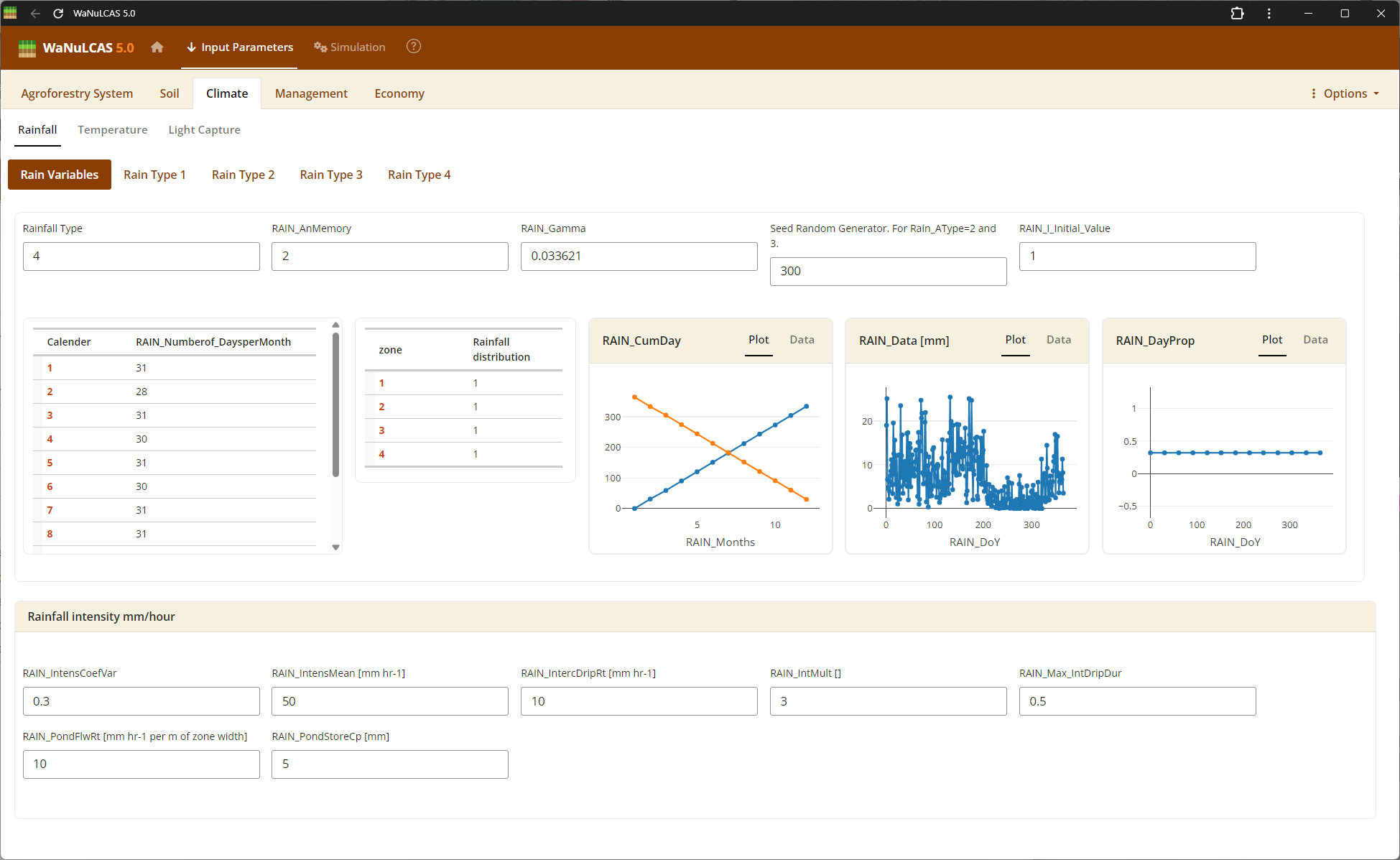Open the extensions puzzle icon
1400x860 pixels.
[1237, 14]
